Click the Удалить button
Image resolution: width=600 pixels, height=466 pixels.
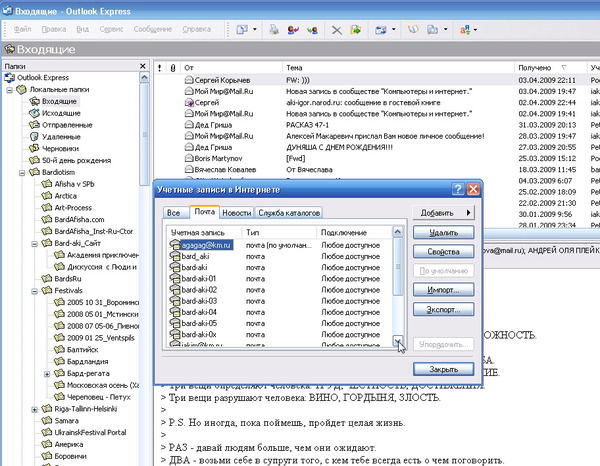[443, 233]
